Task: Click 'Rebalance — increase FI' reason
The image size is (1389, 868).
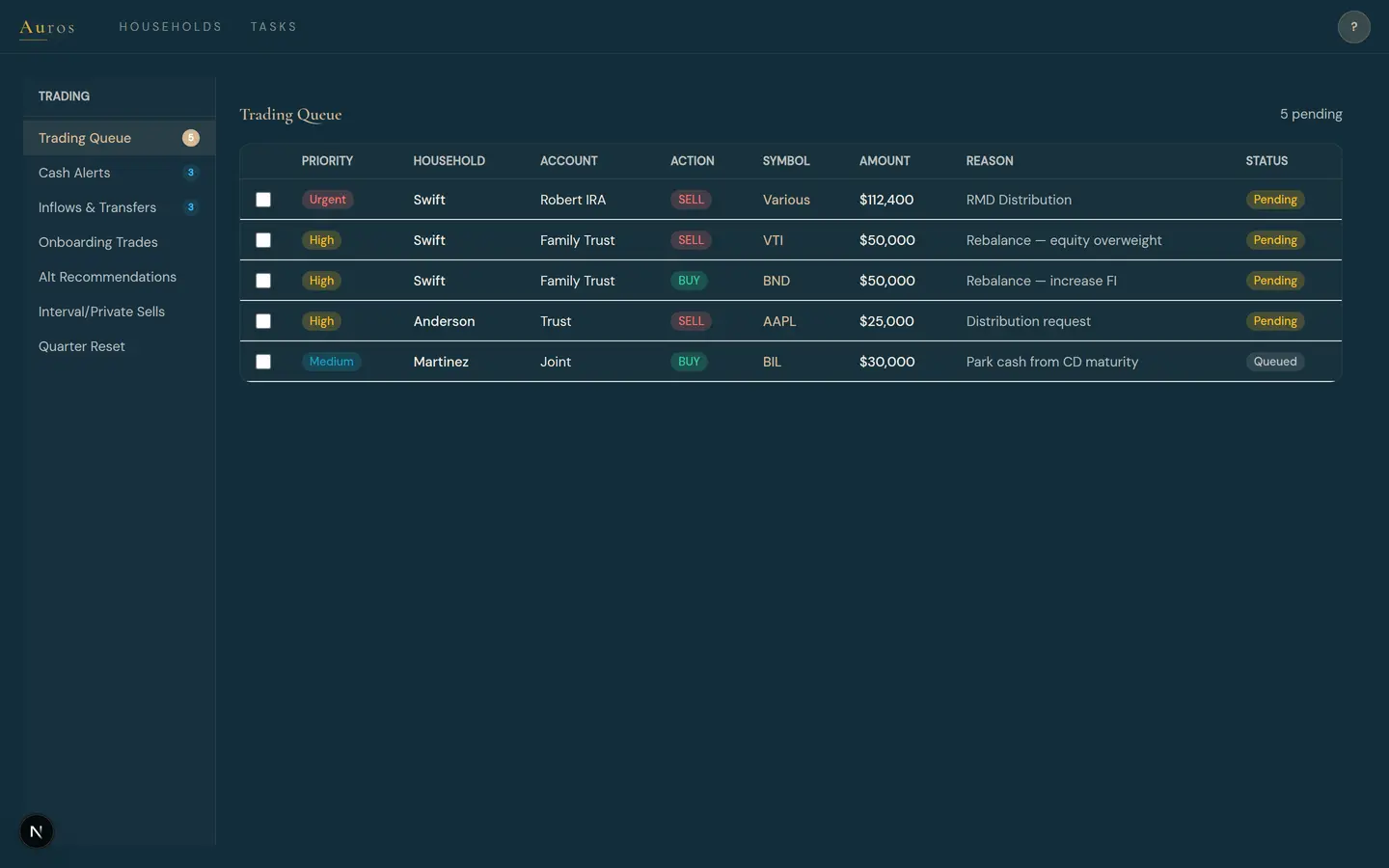Action: pos(1042,281)
